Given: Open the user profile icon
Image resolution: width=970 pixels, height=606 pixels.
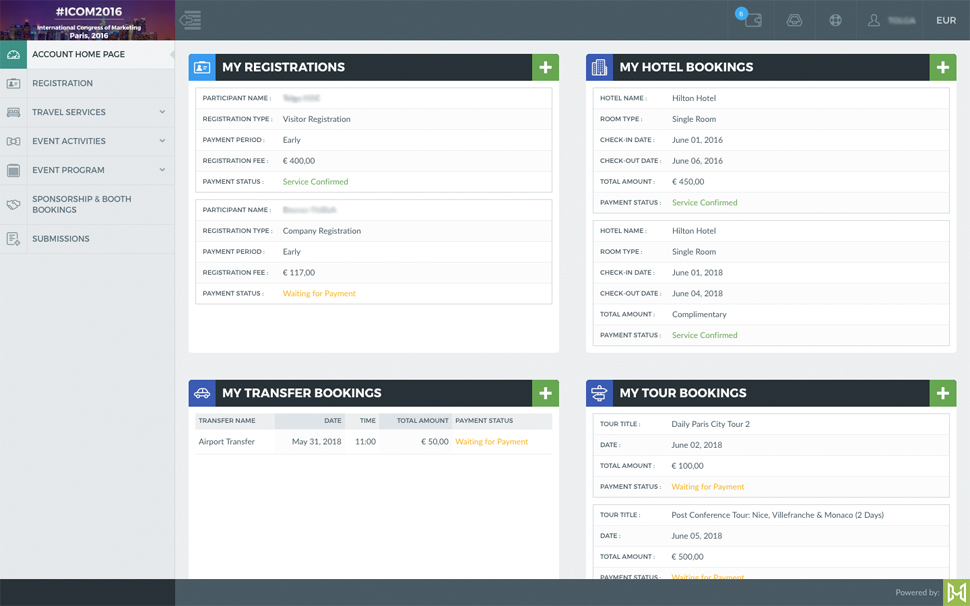Looking at the screenshot, I should click(x=873, y=20).
